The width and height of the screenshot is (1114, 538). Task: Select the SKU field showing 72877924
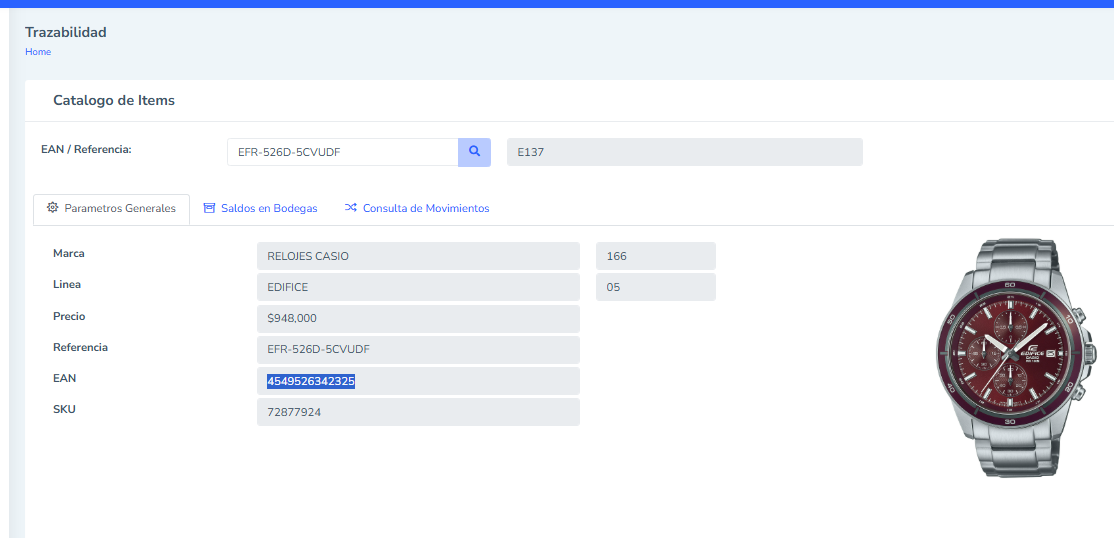(x=418, y=412)
